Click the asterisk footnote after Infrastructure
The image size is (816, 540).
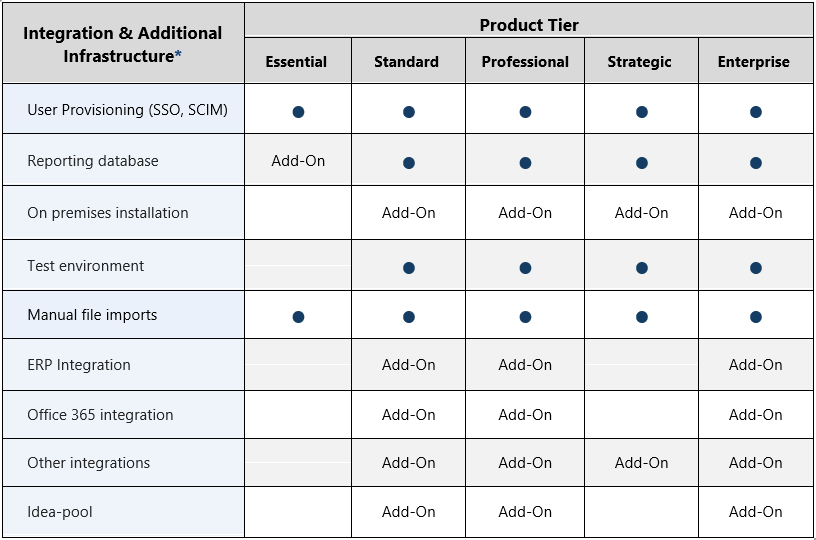[x=179, y=55]
